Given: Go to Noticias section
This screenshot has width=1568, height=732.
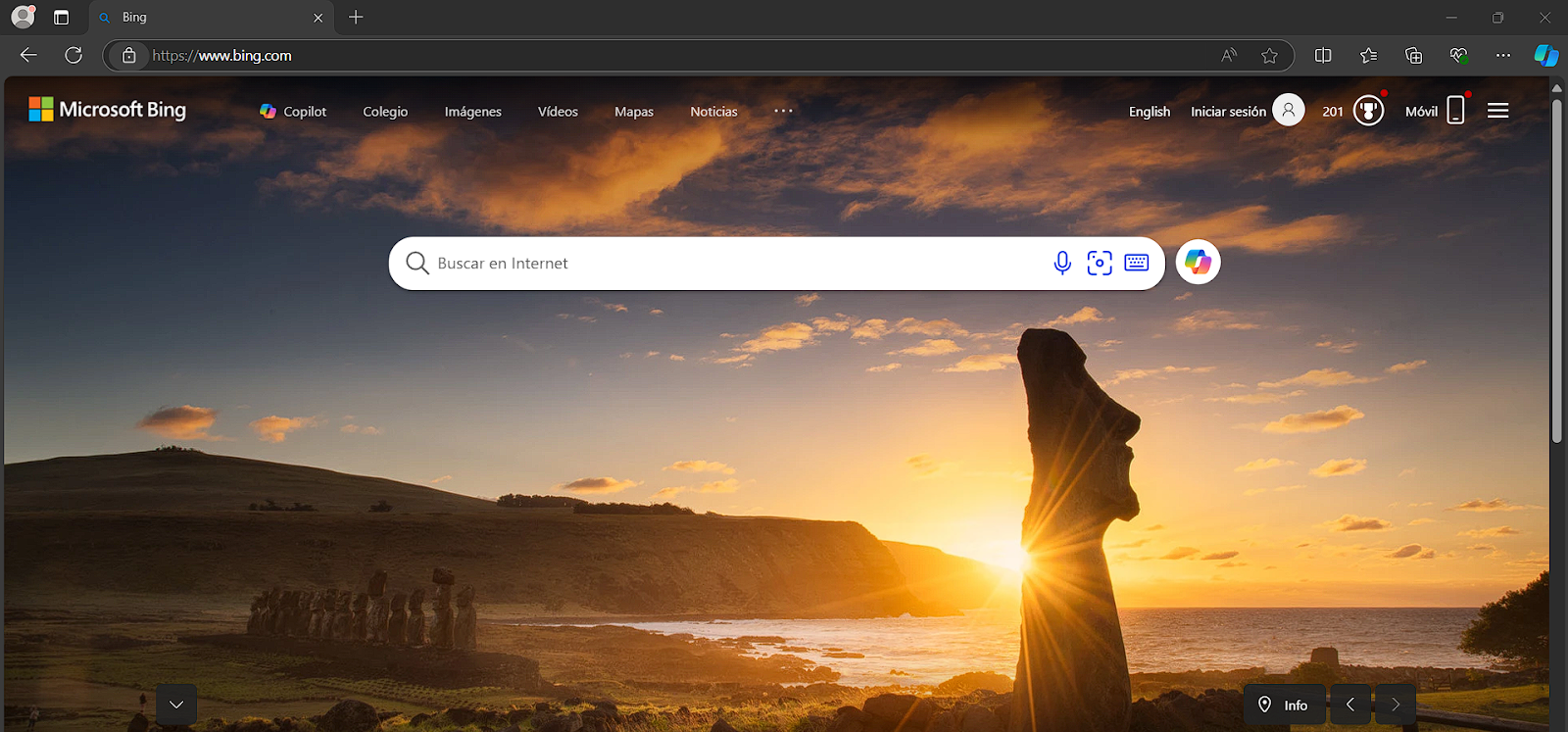Looking at the screenshot, I should pyautogui.click(x=713, y=112).
